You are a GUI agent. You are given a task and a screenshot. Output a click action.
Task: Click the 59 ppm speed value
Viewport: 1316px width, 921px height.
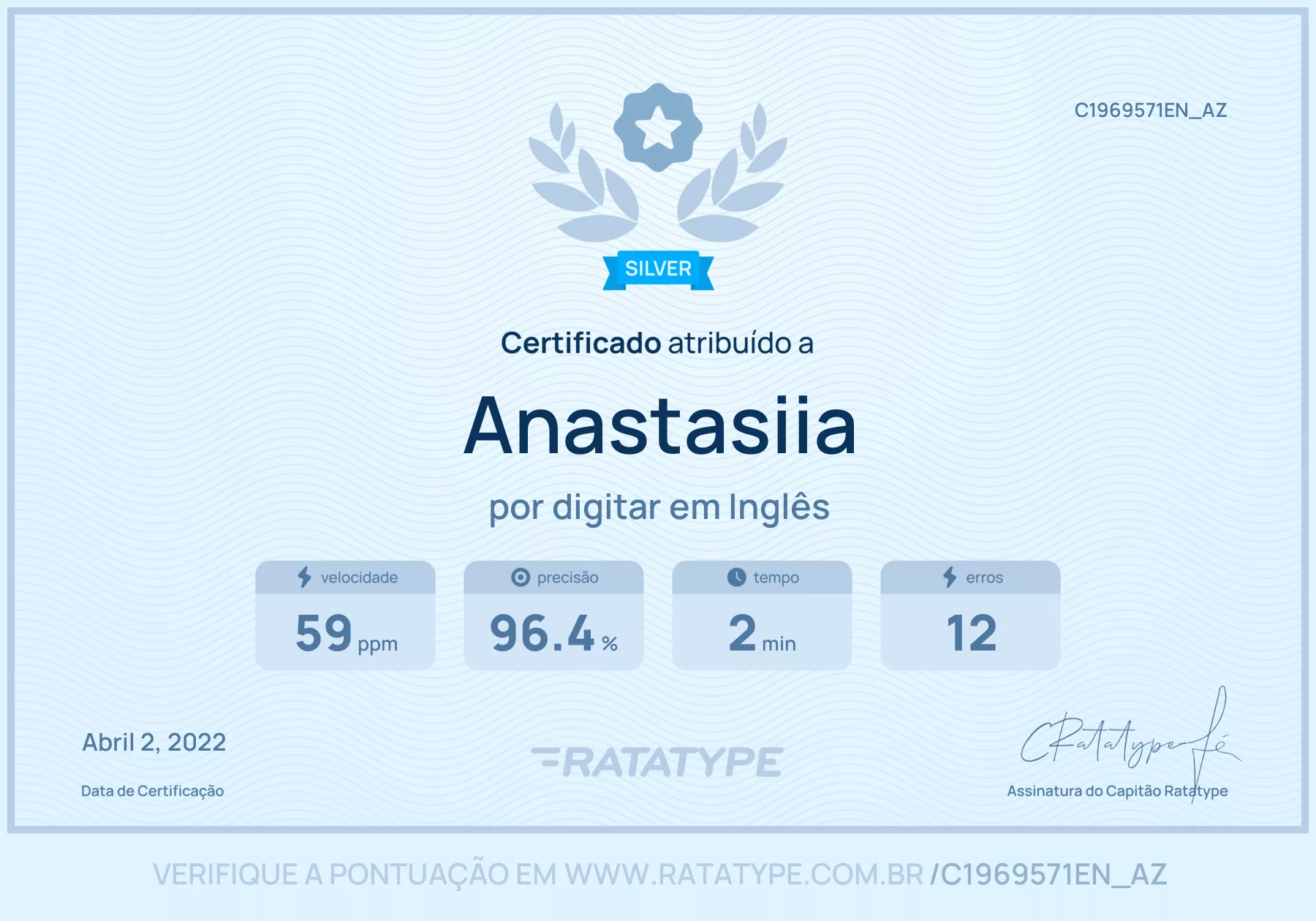(346, 634)
